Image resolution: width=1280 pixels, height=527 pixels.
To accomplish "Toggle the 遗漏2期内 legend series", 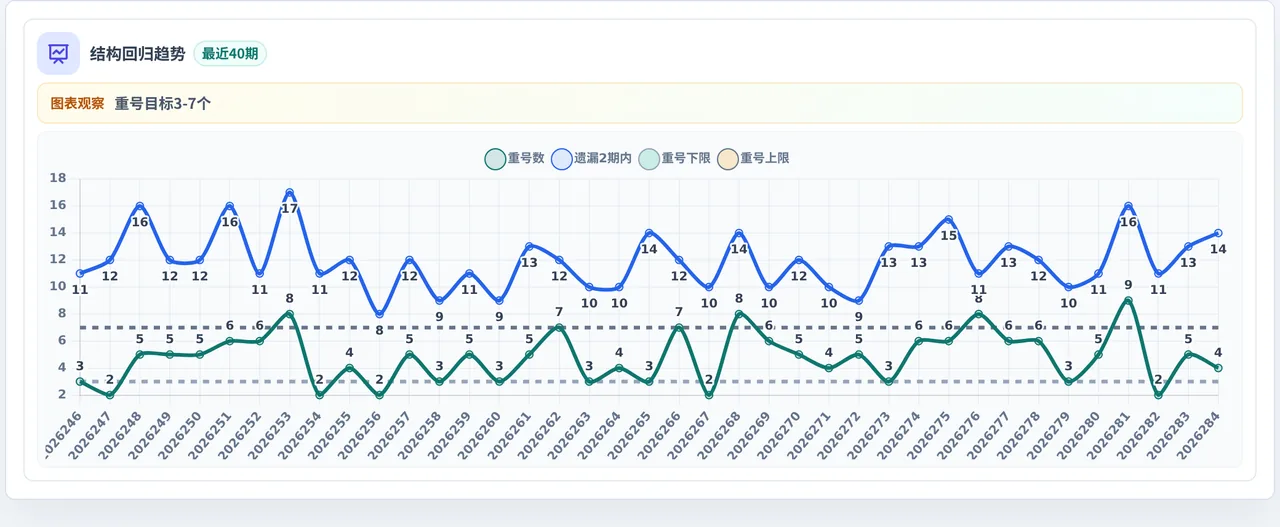I will coord(591,158).
